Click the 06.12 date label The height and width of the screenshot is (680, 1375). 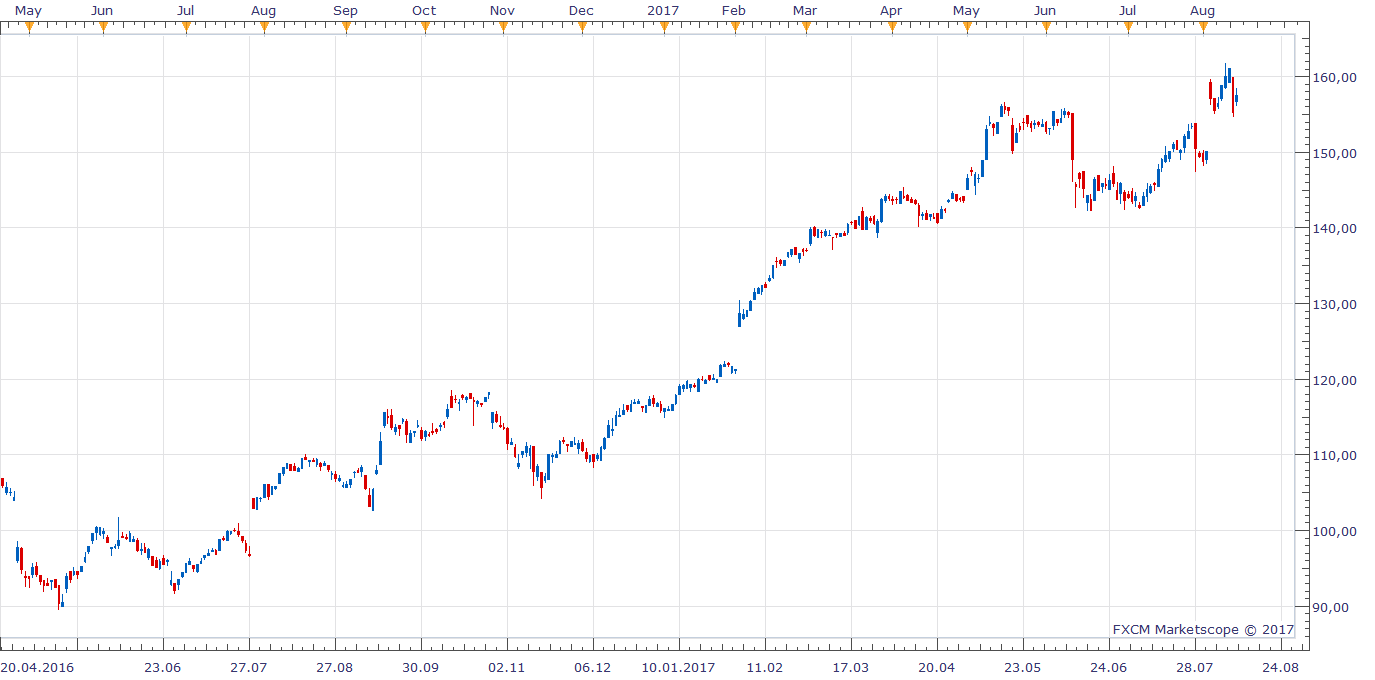592,667
